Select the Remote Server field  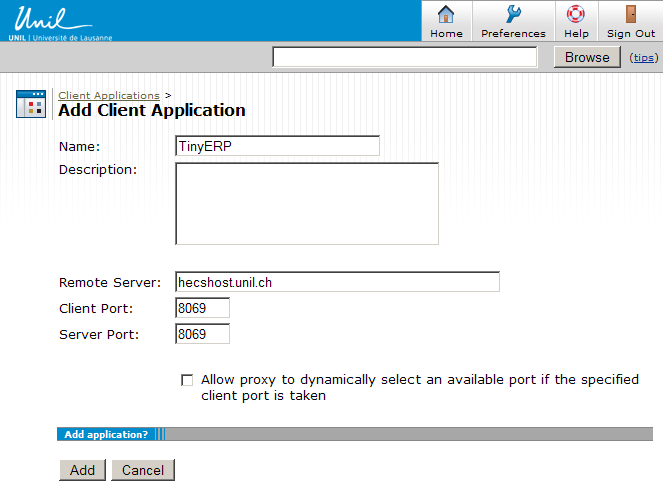tap(336, 282)
